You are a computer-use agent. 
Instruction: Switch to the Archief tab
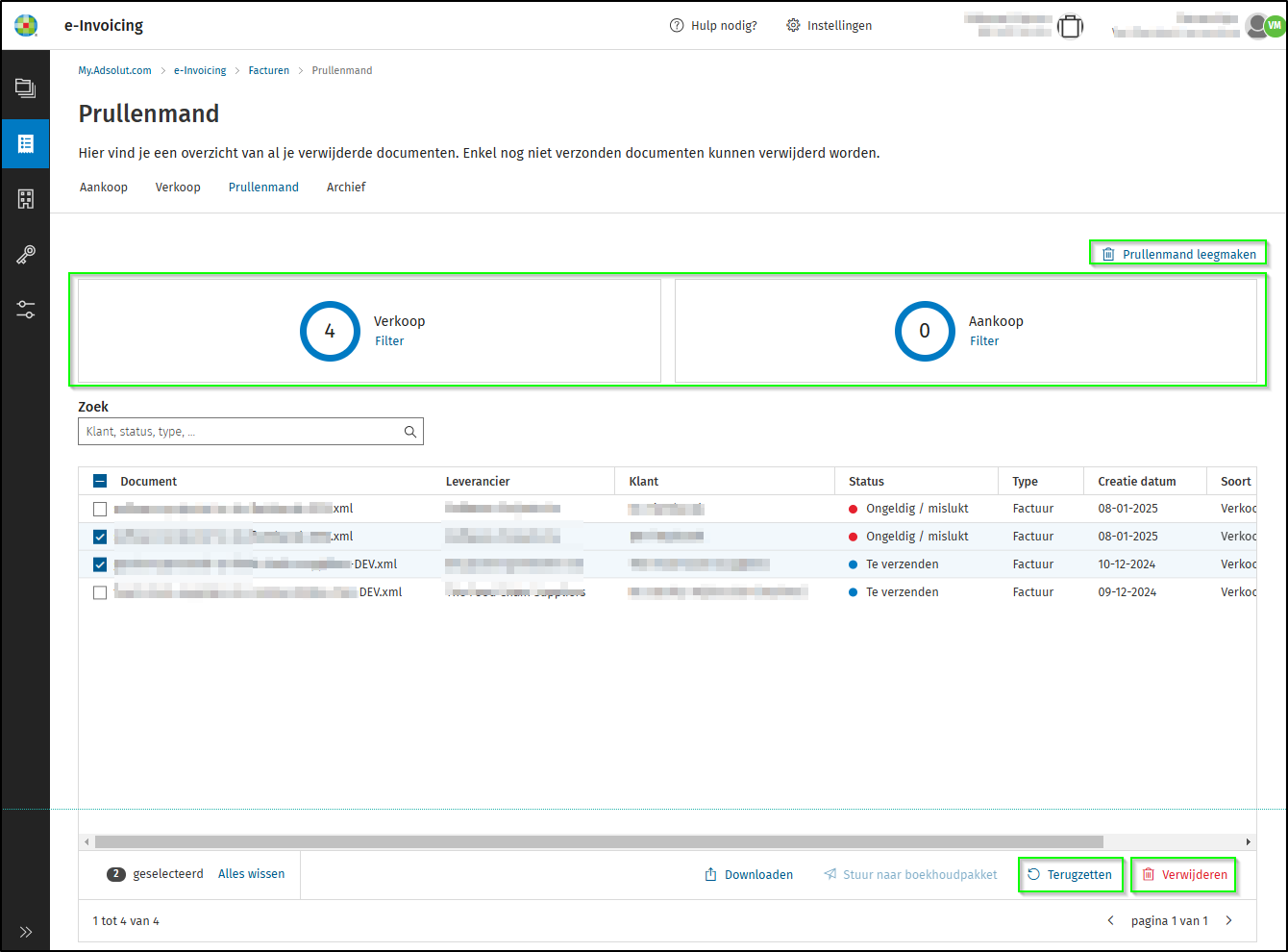coord(346,188)
